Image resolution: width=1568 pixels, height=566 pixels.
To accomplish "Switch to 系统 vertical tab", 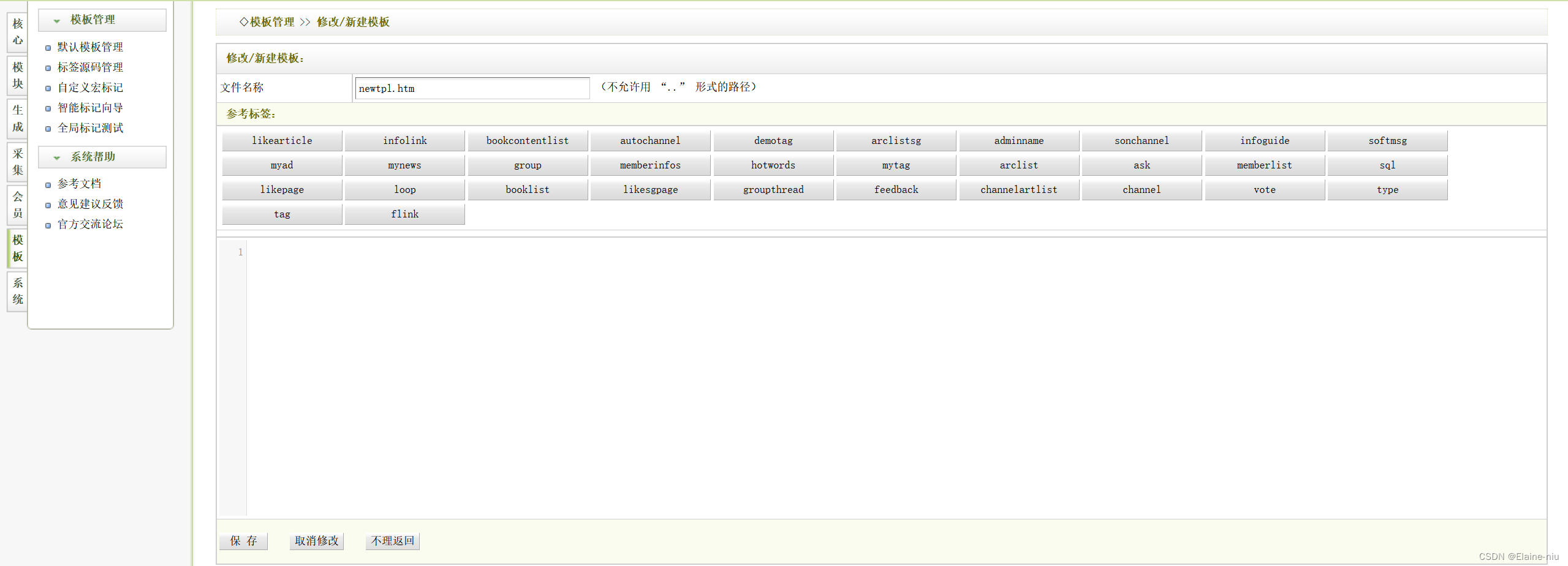I will point(18,291).
